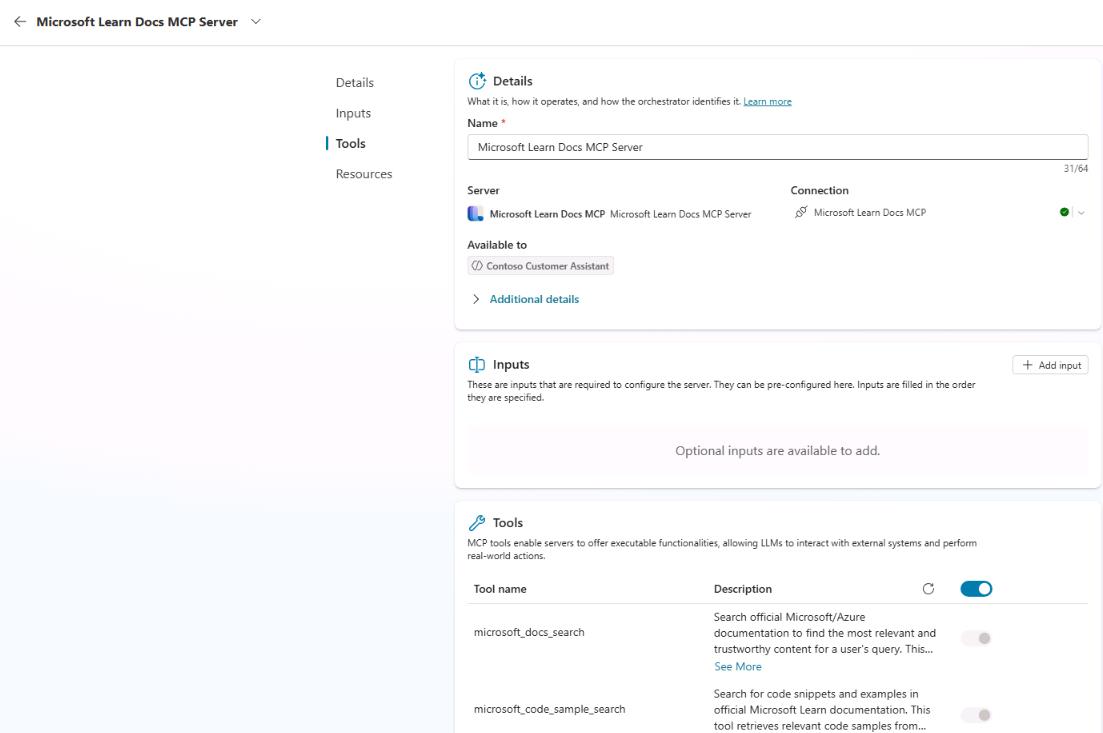
Task: Select Resources in side navigation
Action: [363, 174]
